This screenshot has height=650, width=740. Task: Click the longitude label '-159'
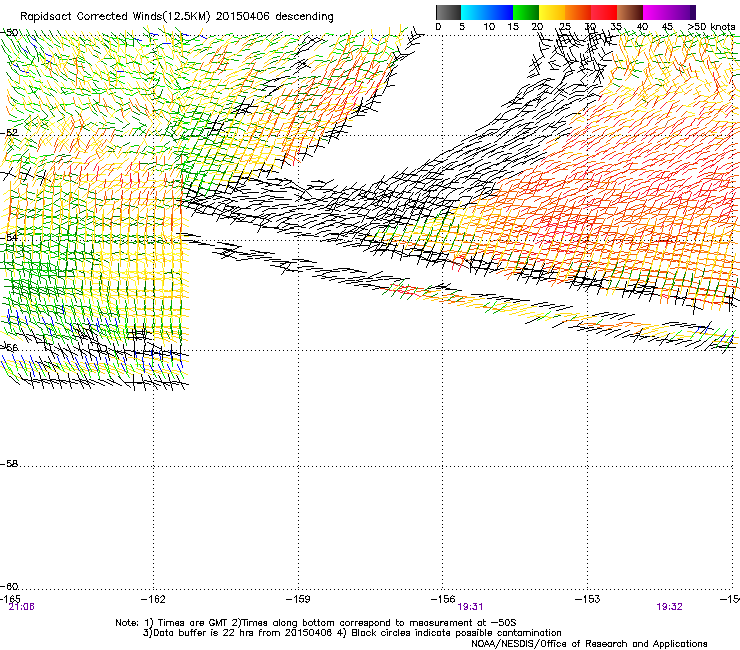click(298, 599)
